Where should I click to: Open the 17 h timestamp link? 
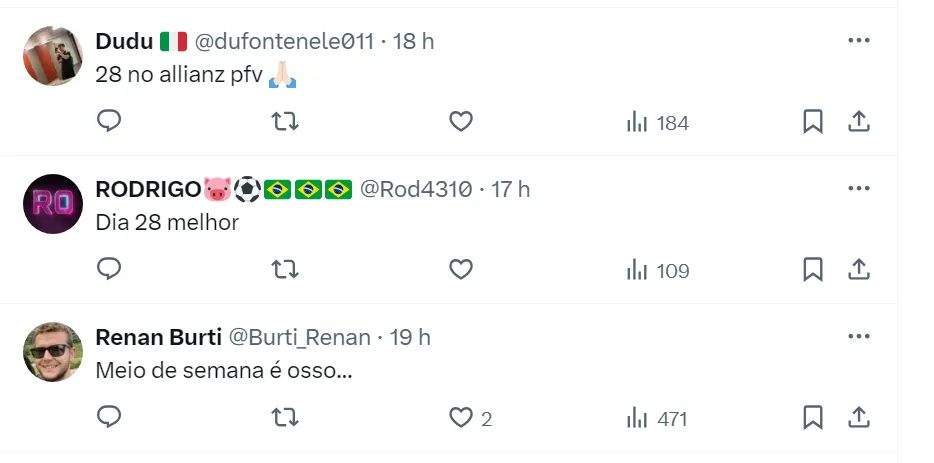tap(510, 190)
